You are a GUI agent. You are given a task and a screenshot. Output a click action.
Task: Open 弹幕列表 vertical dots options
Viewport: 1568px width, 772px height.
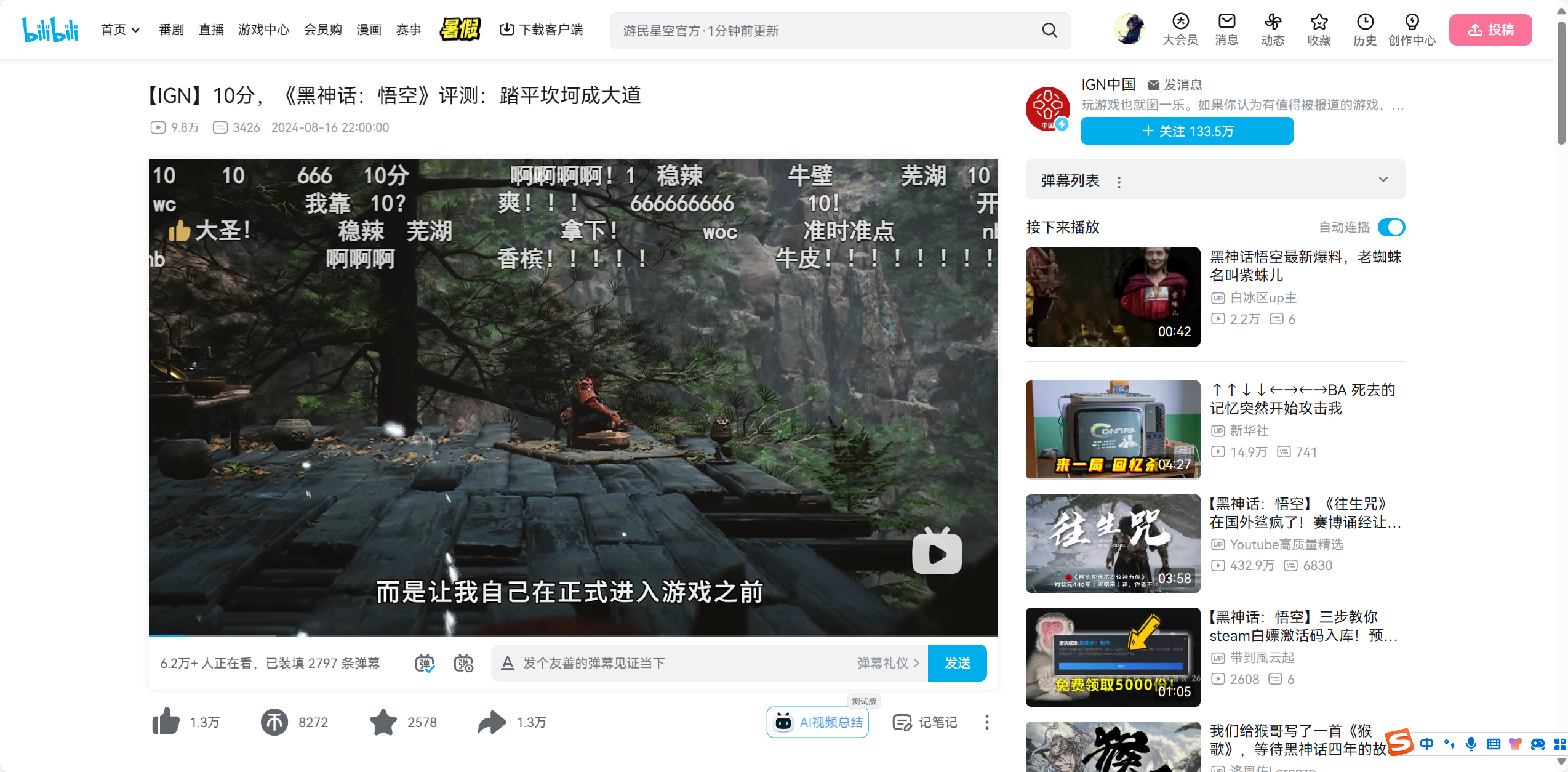(1119, 182)
